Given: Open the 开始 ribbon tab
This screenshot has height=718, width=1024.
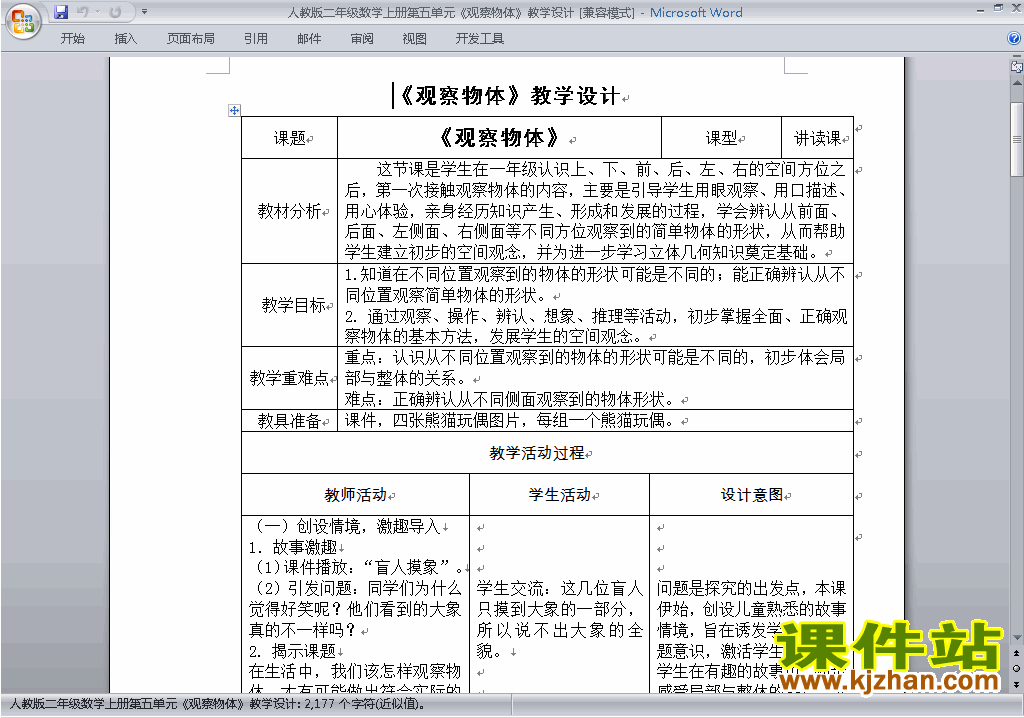Looking at the screenshot, I should (72, 39).
